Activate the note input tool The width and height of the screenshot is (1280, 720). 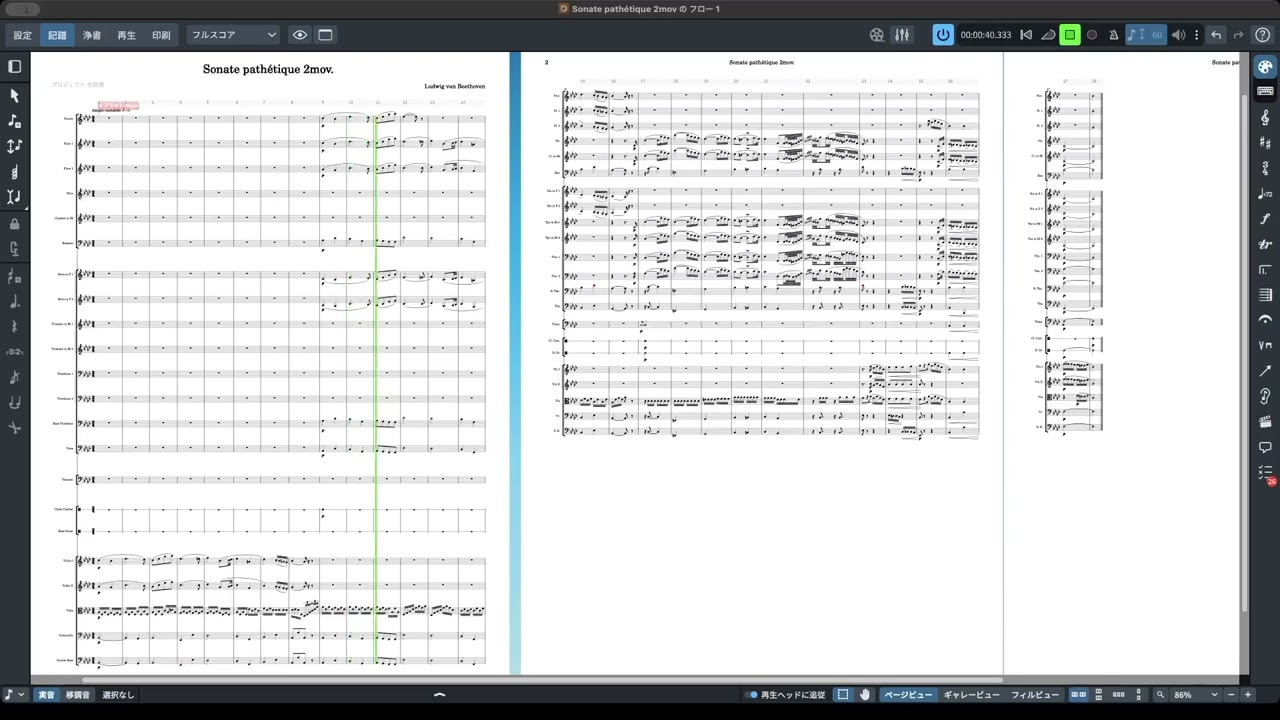tap(14, 120)
